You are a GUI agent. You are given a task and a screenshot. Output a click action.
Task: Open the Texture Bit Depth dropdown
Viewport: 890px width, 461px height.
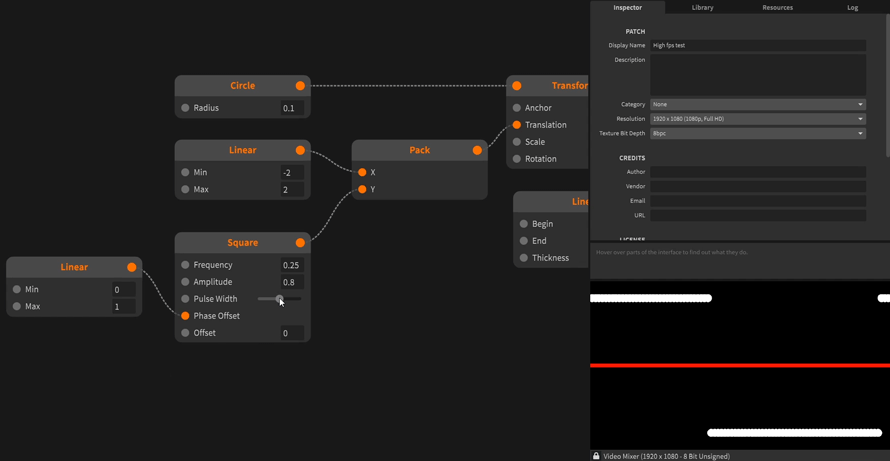(758, 134)
